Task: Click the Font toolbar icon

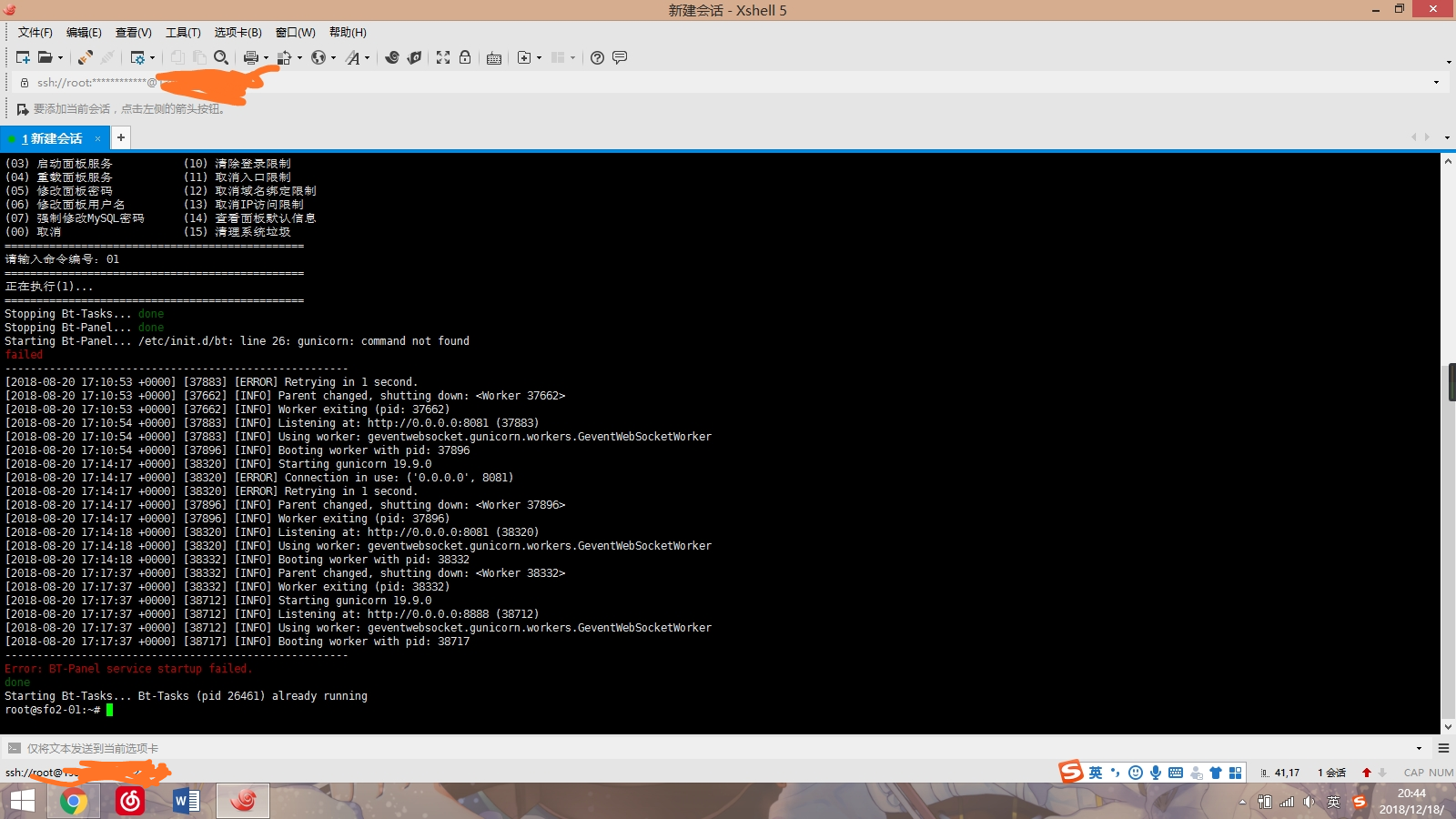Action: [352, 57]
